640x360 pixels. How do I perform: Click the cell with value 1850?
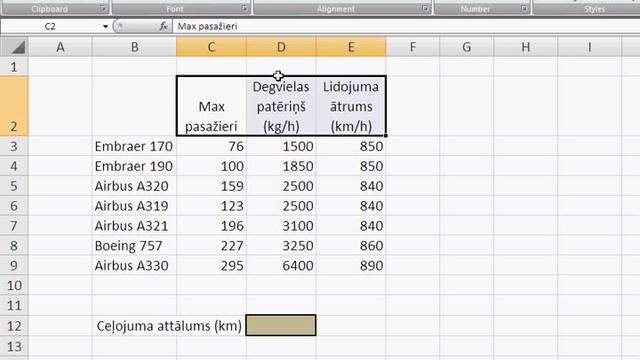tap(281, 166)
